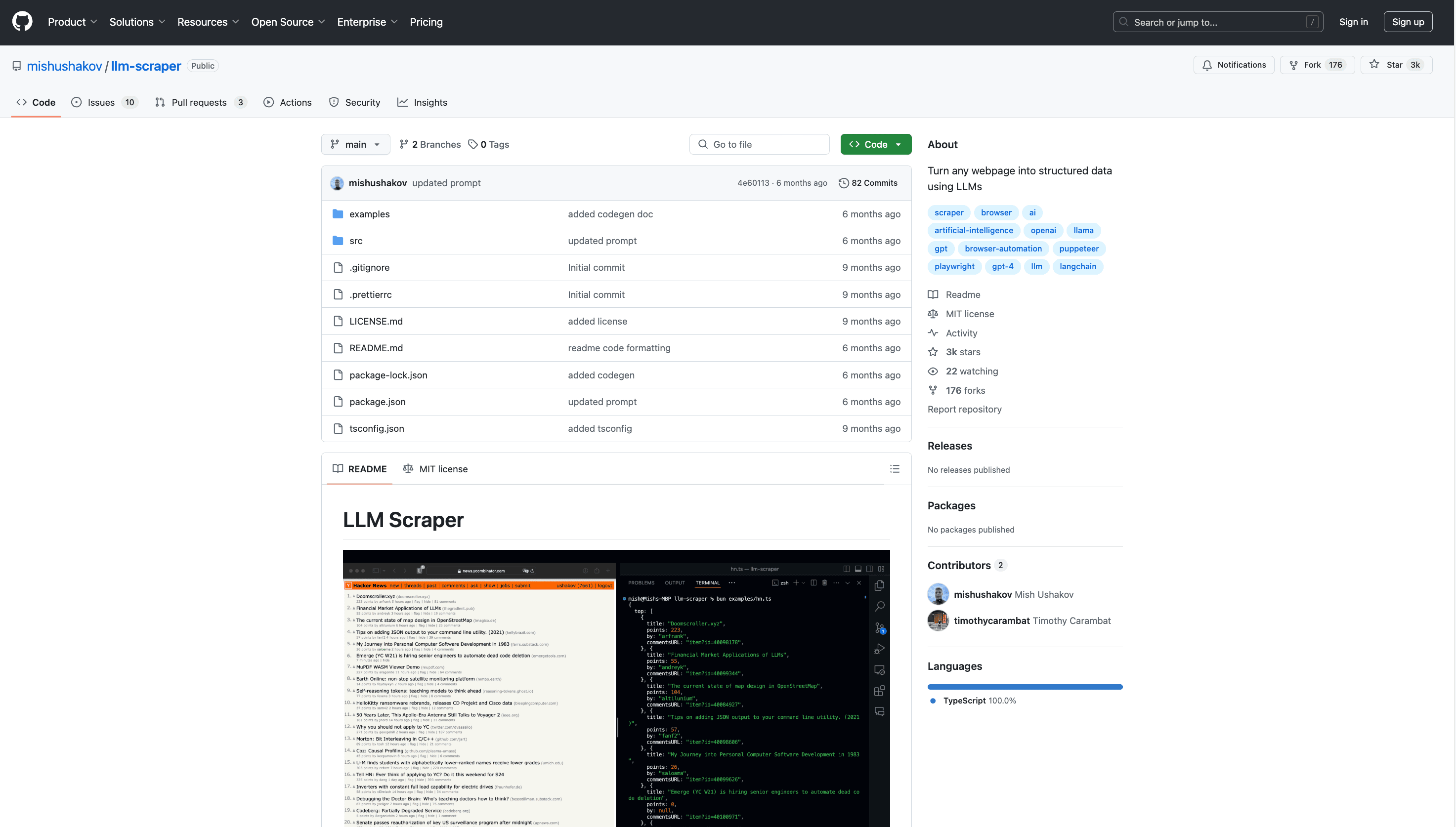
Task: Open the playwright topic tag
Action: [x=954, y=266]
